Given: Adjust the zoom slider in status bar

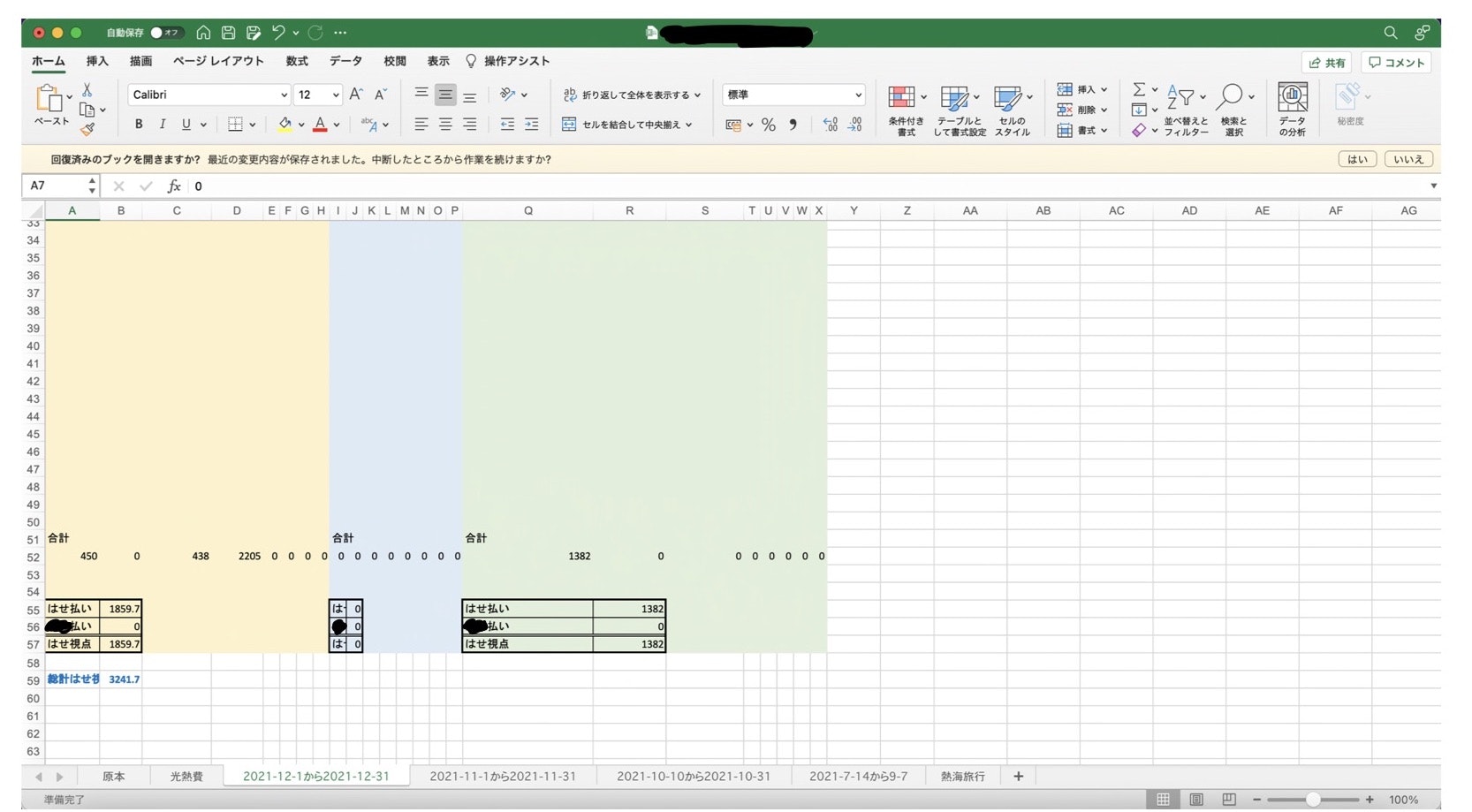Looking at the screenshot, I should (x=1313, y=799).
